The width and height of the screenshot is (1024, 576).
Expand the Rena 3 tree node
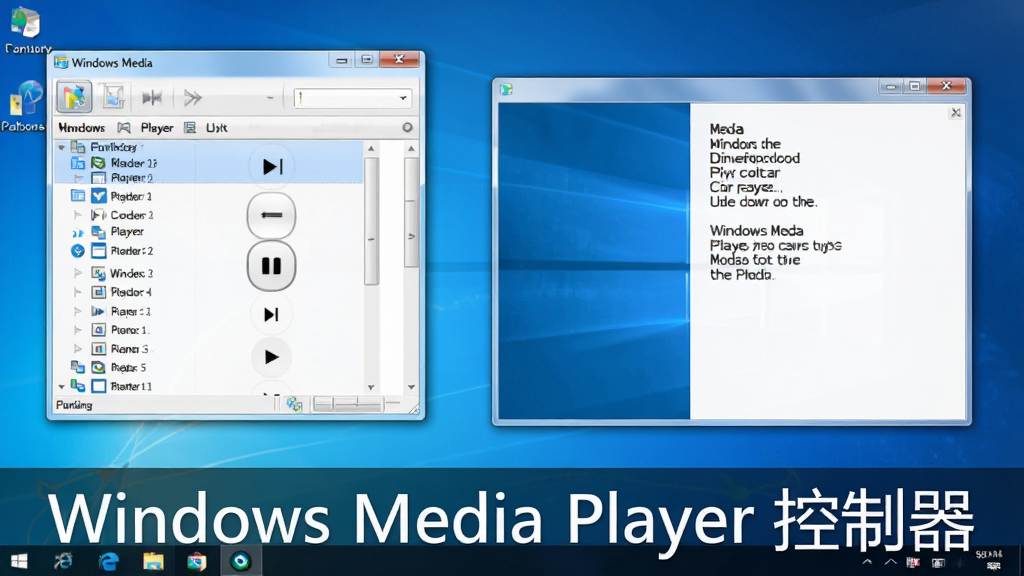pyautogui.click(x=77, y=349)
